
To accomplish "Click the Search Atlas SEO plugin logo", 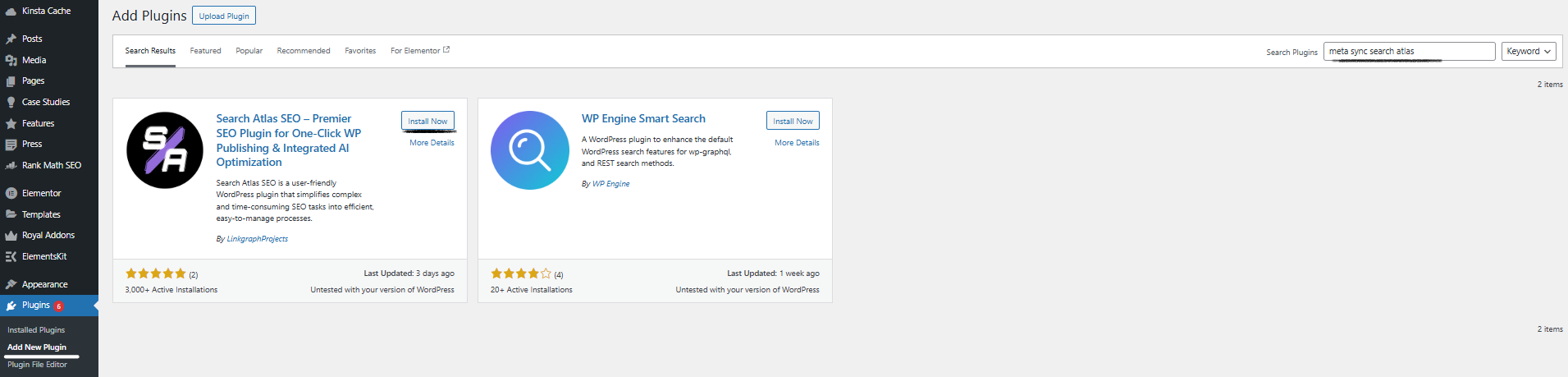I will click(x=165, y=150).
